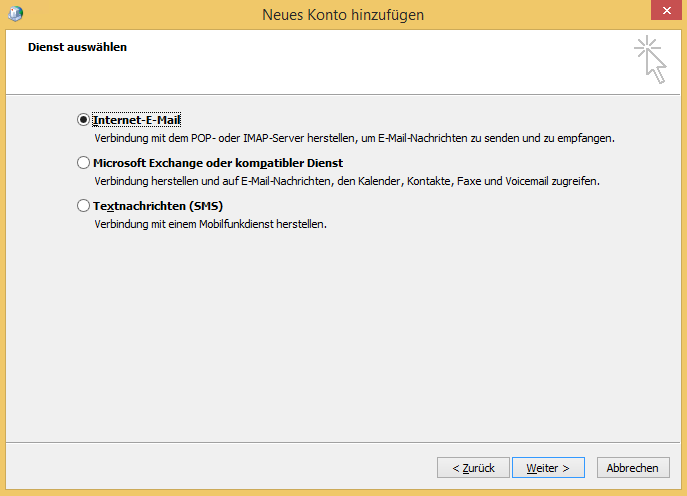Click the bold Microsoft Exchange label text
Screen dimensions: 687x496
pyautogui.click(x=218, y=162)
